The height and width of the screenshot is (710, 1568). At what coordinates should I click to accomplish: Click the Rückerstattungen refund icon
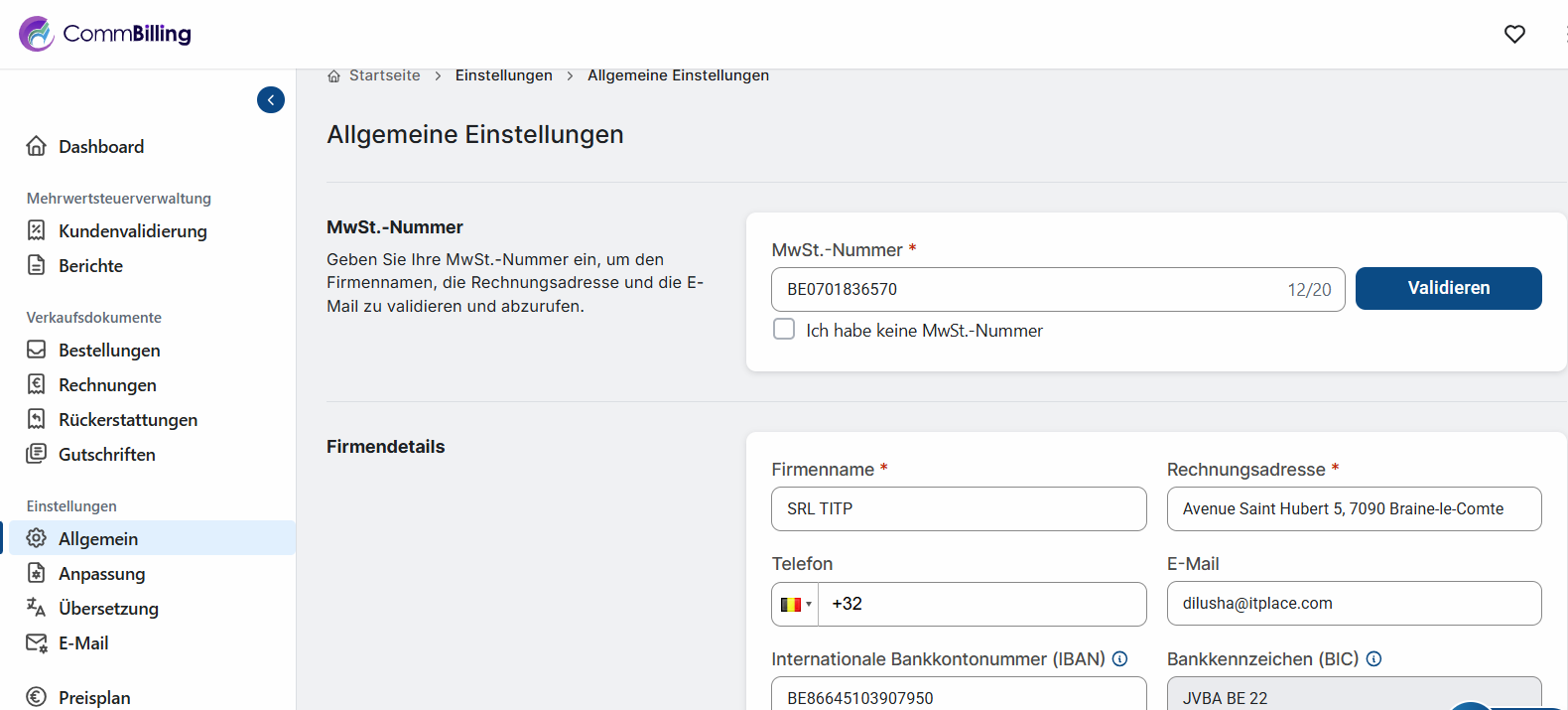pyautogui.click(x=37, y=420)
